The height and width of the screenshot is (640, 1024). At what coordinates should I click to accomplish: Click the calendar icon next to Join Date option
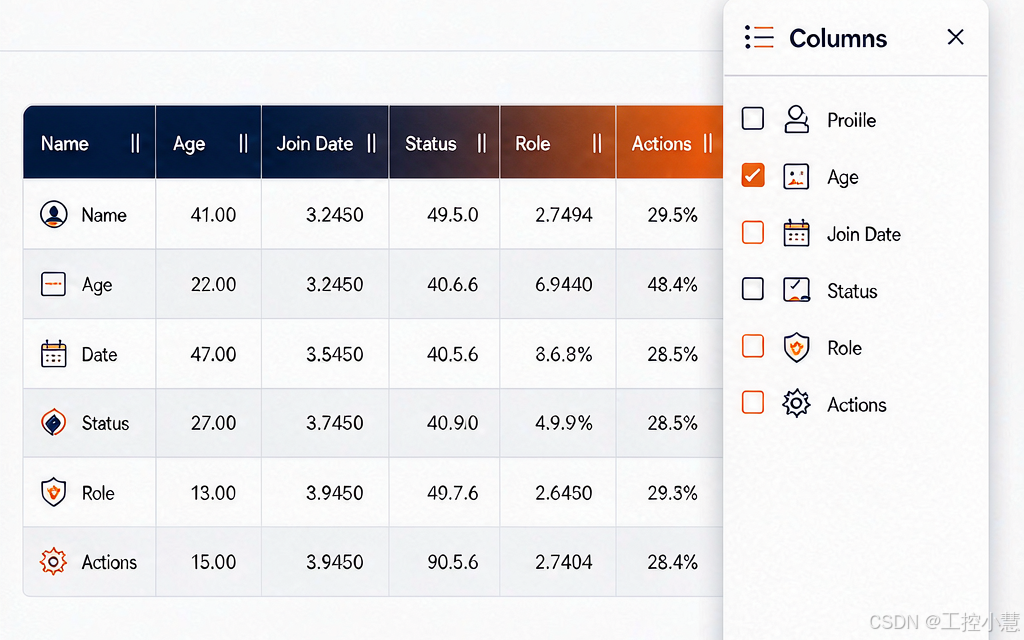(x=796, y=233)
